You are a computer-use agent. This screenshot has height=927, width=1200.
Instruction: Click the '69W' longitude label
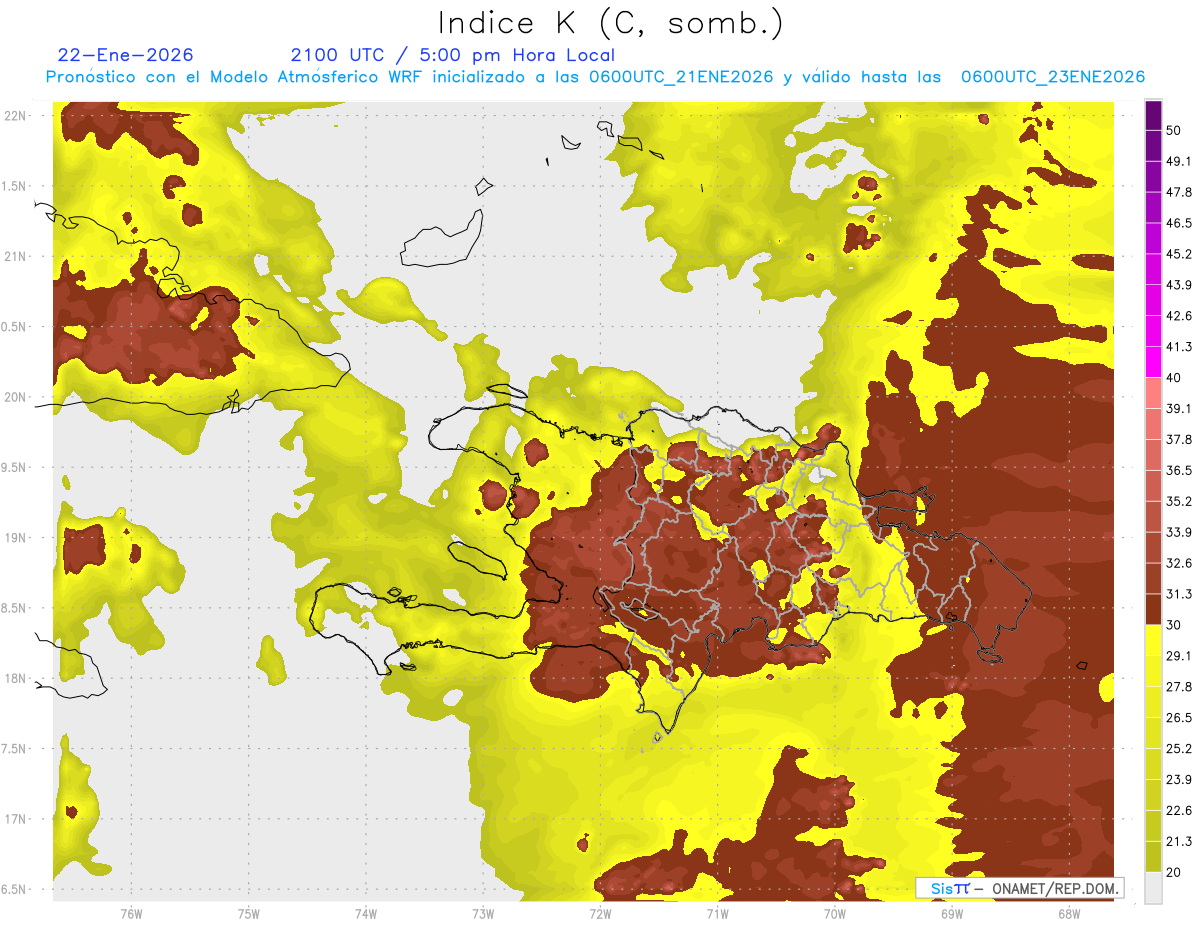tap(952, 912)
